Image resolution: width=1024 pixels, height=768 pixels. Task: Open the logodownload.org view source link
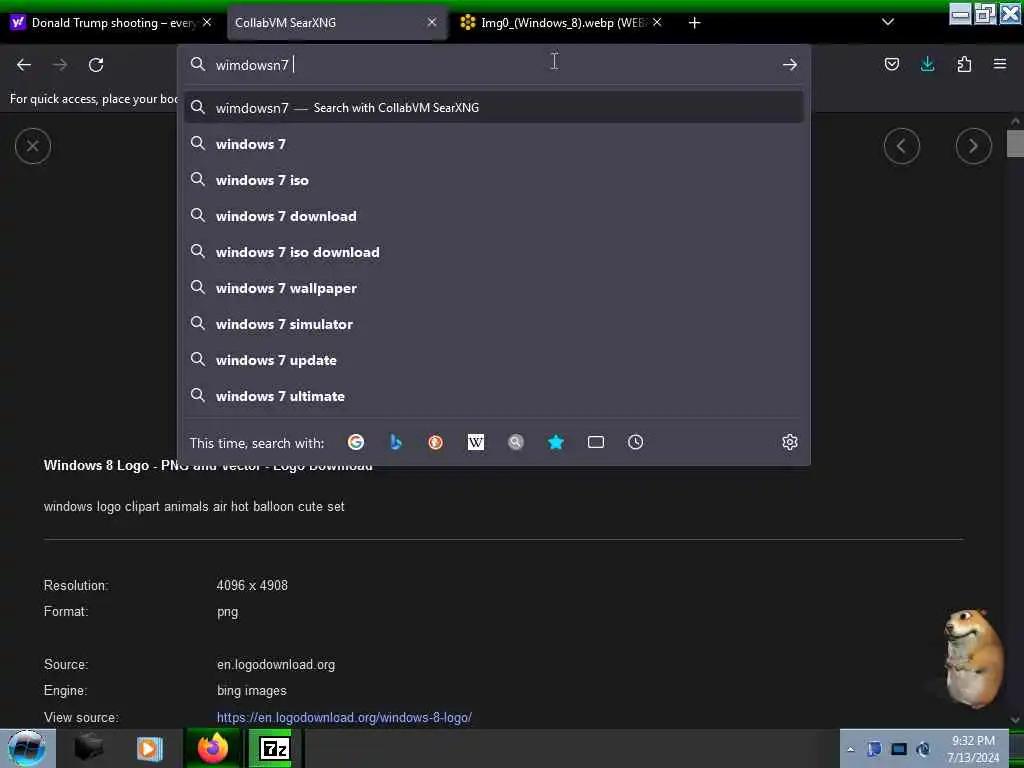(344, 717)
